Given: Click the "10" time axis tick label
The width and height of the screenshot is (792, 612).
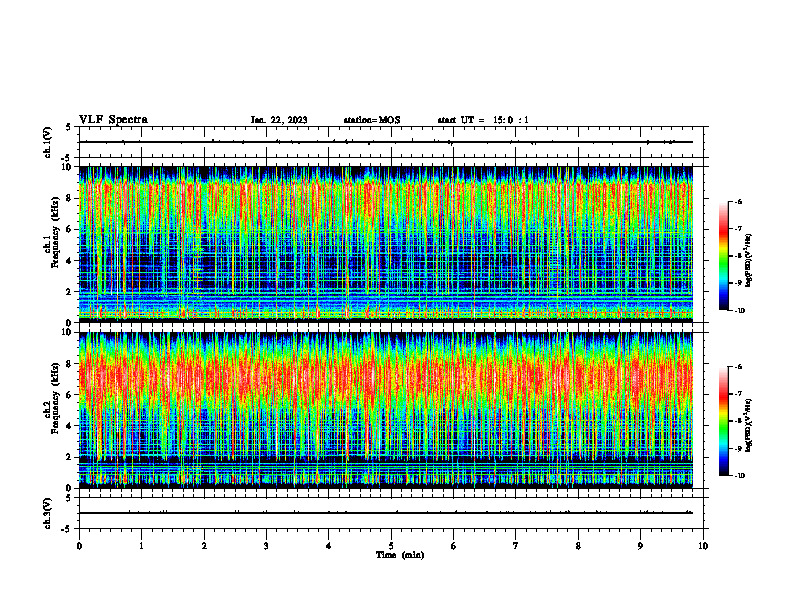Looking at the screenshot, I should (703, 546).
